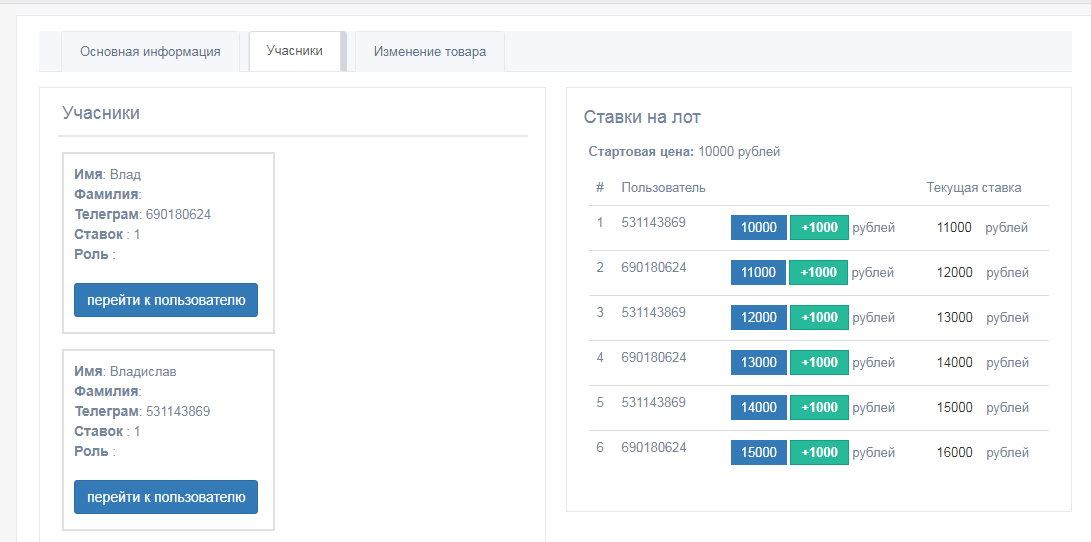This screenshot has height=542, width=1091.
Task: Select user 531143869 in bid row 1
Action: pyautogui.click(x=653, y=223)
